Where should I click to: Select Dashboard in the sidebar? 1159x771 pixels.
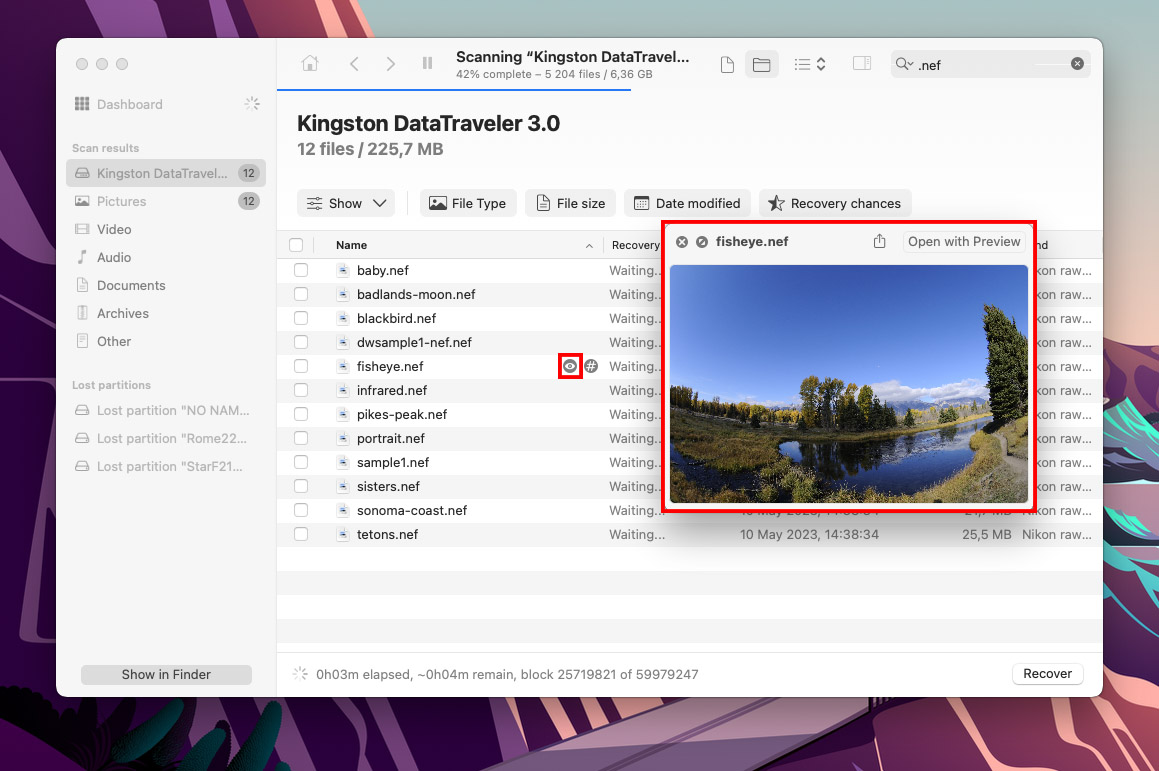click(x=129, y=104)
